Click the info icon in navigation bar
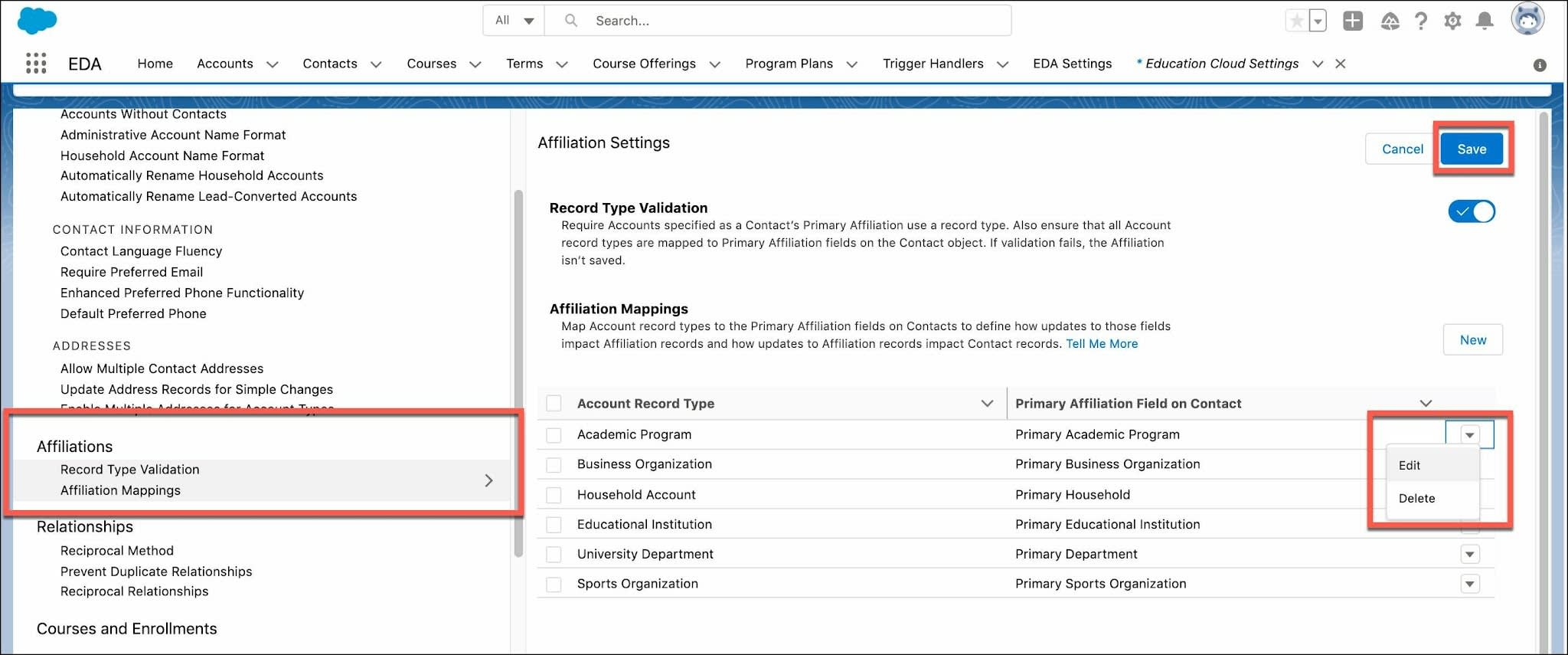The width and height of the screenshot is (1568, 655). click(x=1540, y=65)
